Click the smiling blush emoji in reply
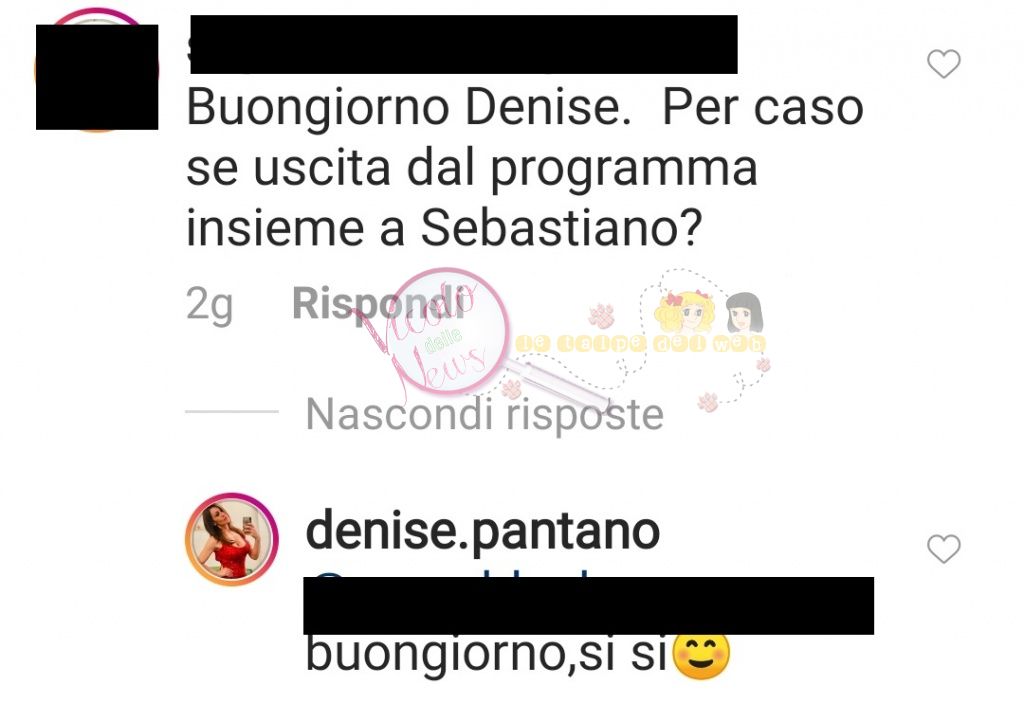The height and width of the screenshot is (703, 1024). [701, 656]
